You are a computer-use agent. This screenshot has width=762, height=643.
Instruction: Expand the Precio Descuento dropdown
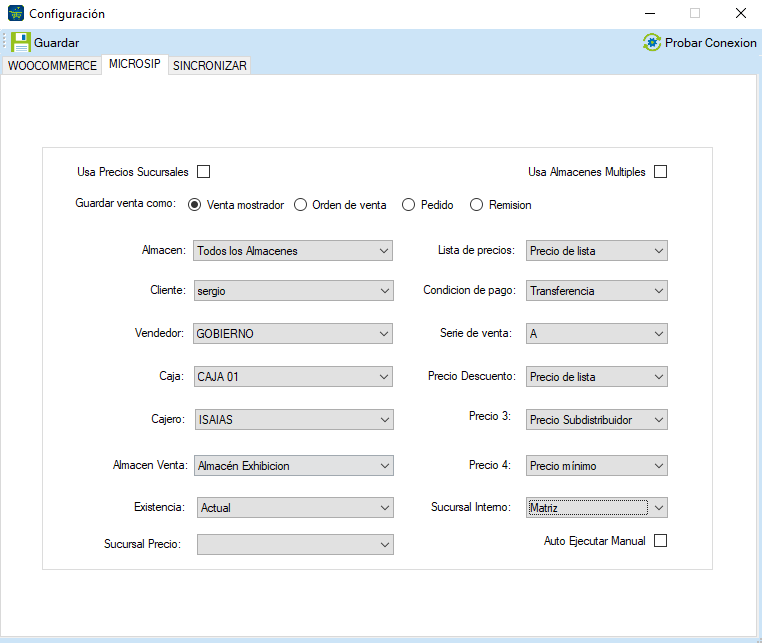pyautogui.click(x=597, y=377)
